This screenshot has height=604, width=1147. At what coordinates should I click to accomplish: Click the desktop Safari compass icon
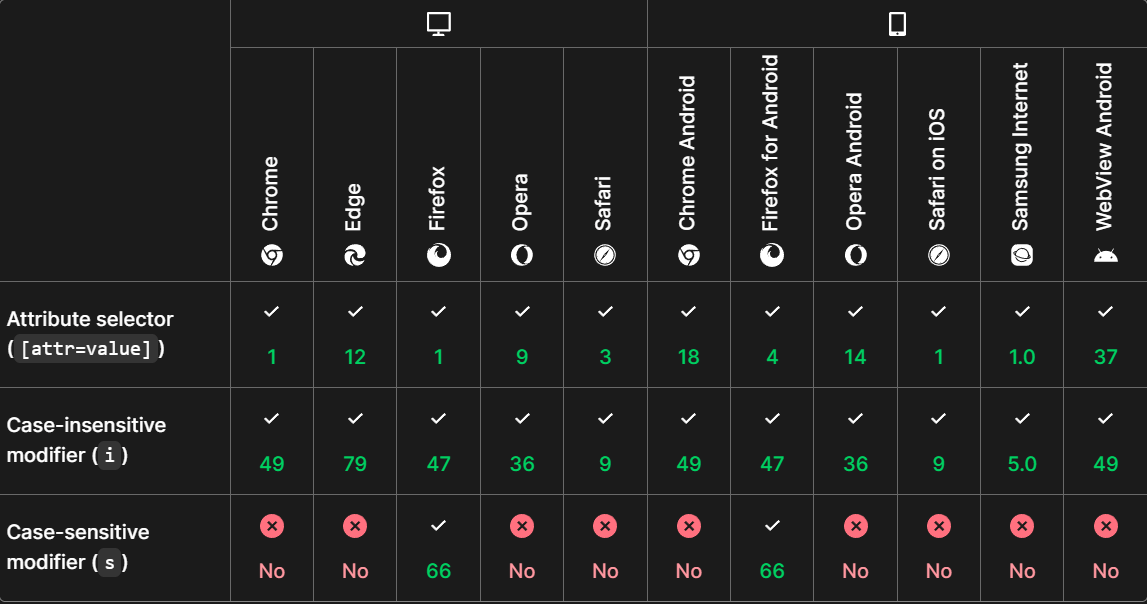coord(605,256)
